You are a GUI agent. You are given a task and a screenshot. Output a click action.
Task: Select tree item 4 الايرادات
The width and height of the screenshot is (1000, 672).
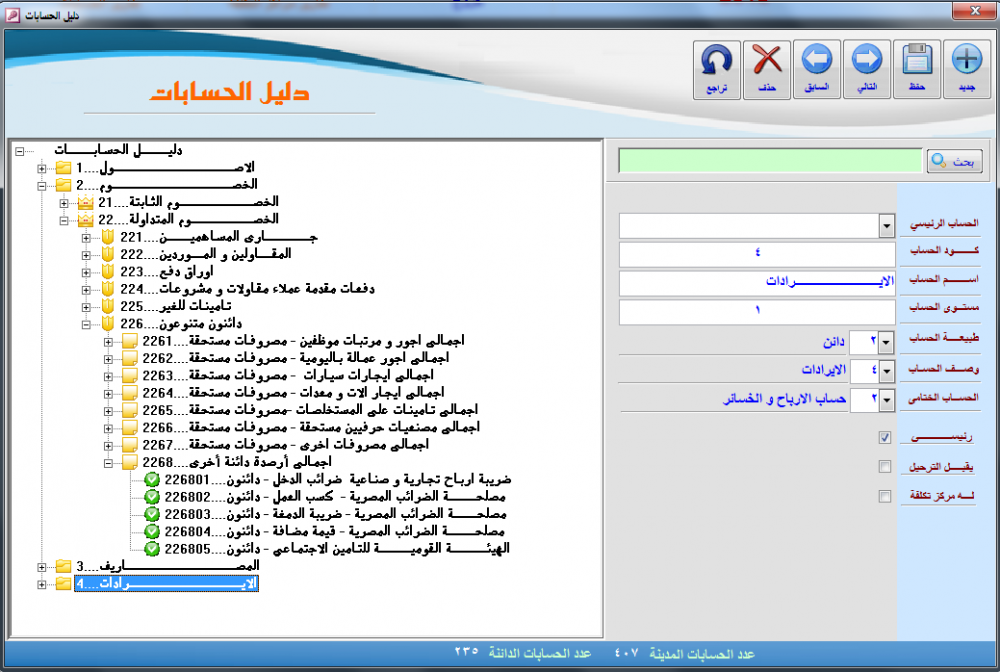[x=166, y=583]
